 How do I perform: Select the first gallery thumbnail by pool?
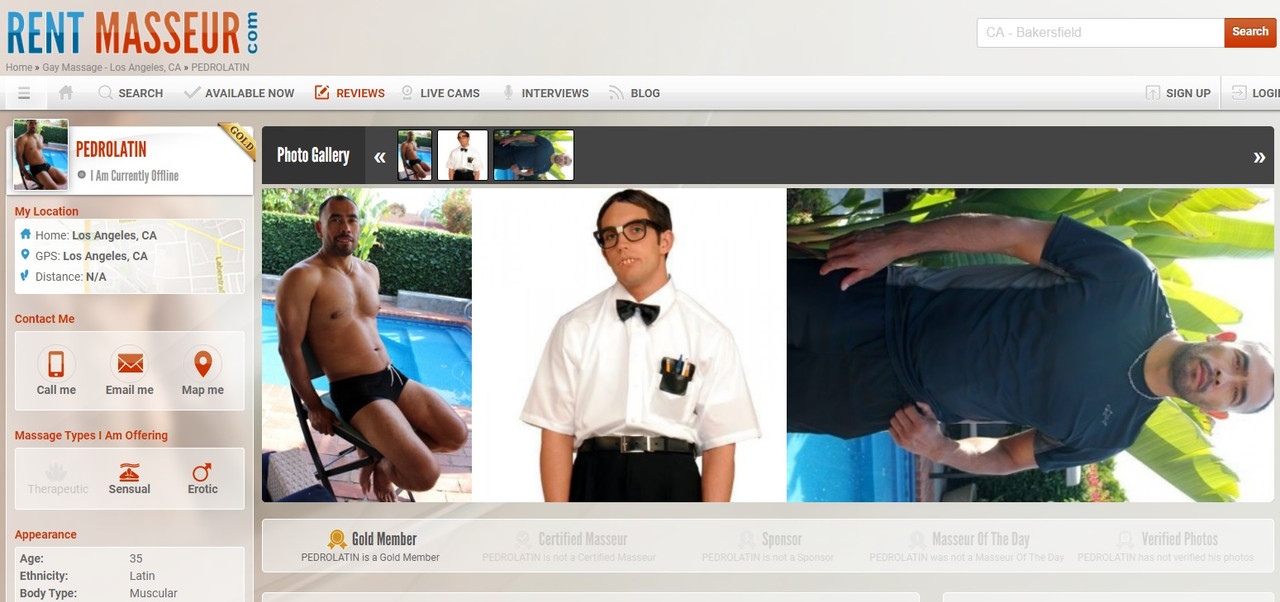tap(415, 155)
